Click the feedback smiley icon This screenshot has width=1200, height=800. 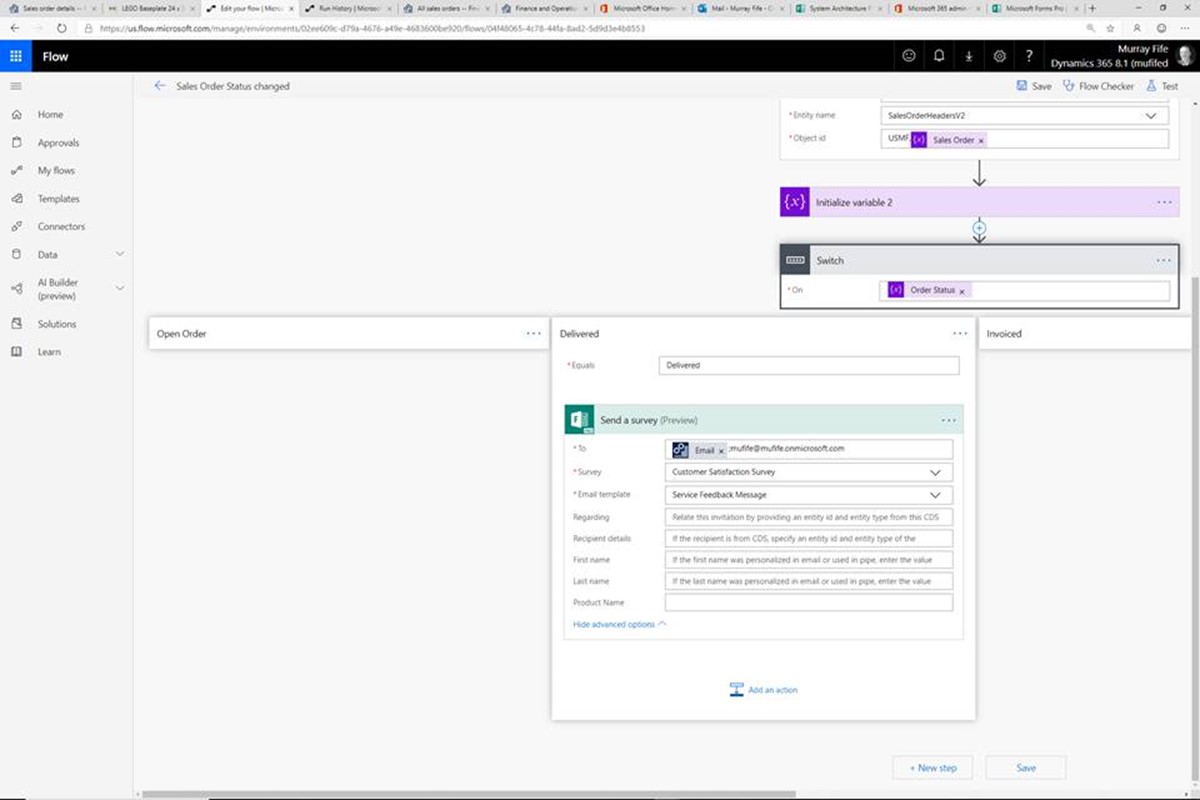(x=908, y=56)
